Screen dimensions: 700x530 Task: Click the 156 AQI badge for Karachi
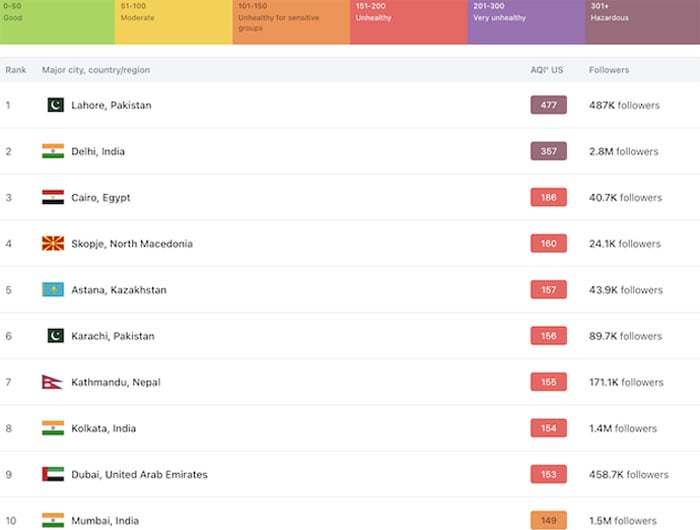(x=549, y=336)
